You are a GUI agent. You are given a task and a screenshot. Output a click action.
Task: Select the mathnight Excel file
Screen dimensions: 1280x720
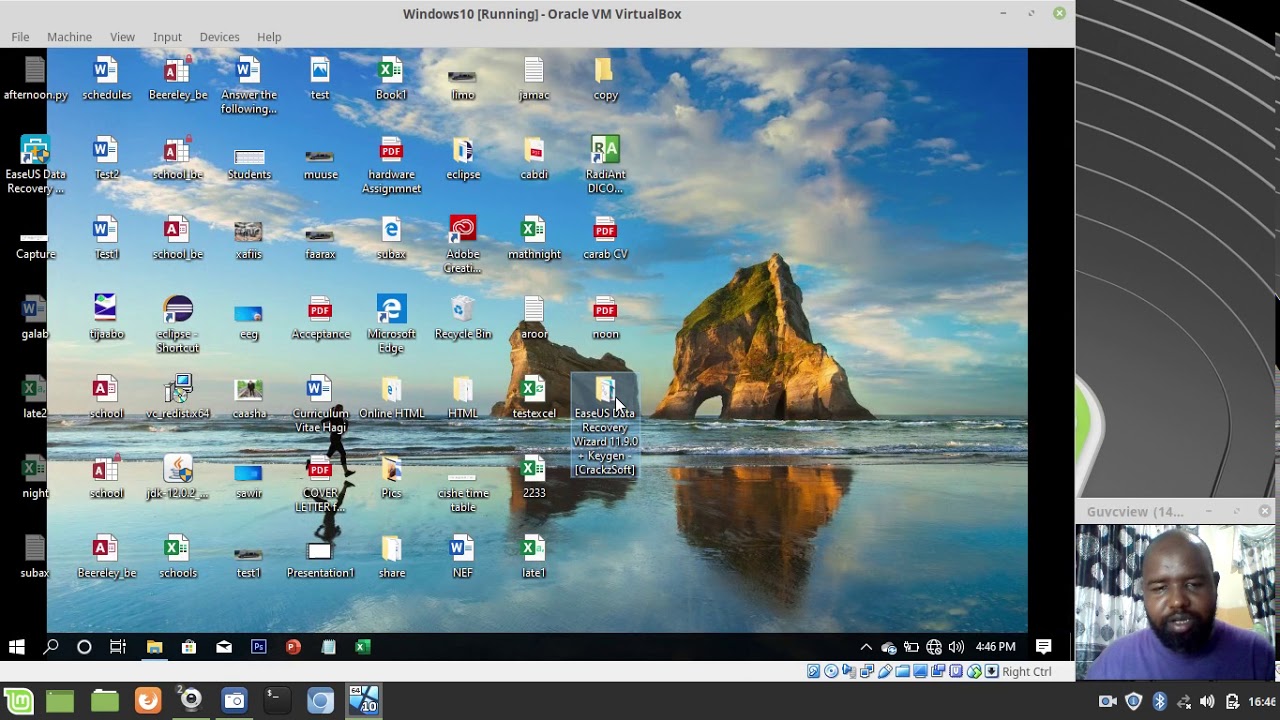[534, 239]
